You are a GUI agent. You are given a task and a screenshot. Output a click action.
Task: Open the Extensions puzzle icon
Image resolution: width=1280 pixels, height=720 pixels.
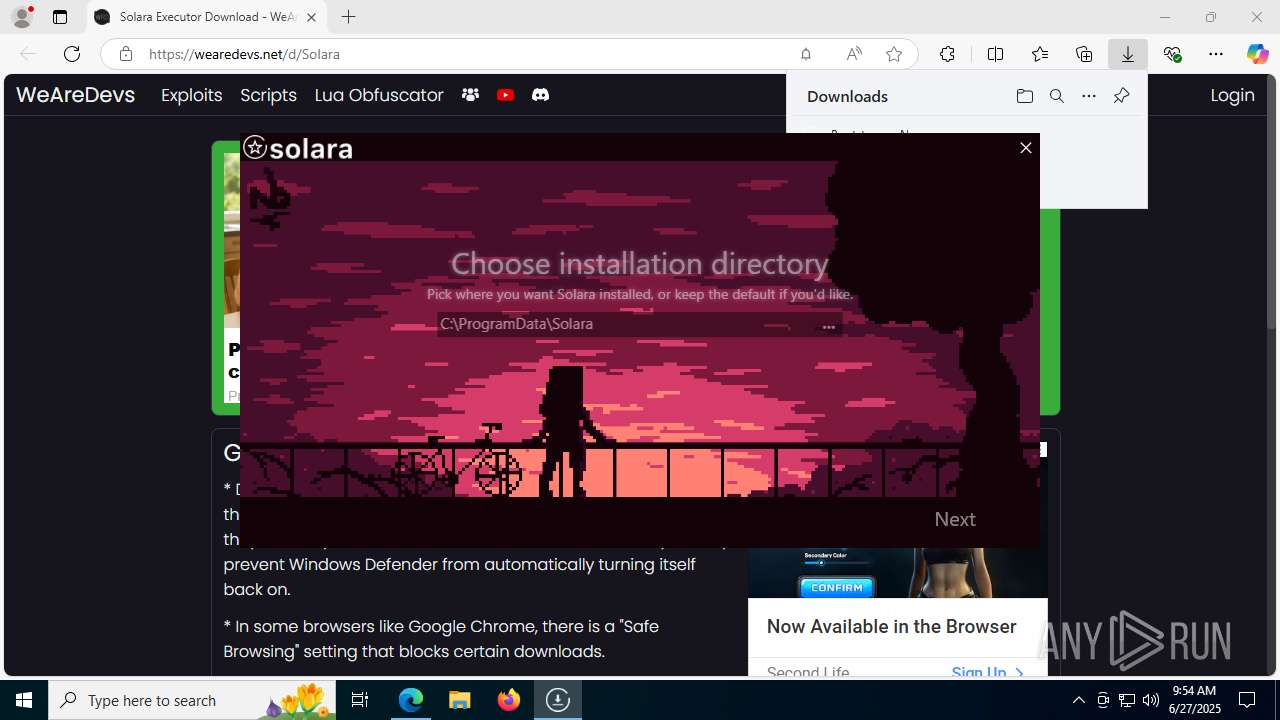pyautogui.click(x=947, y=54)
